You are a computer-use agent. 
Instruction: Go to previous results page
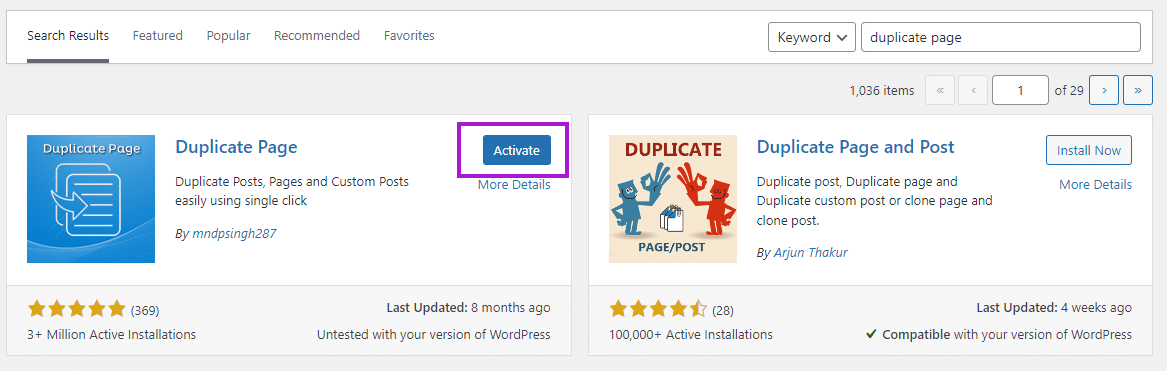(973, 90)
